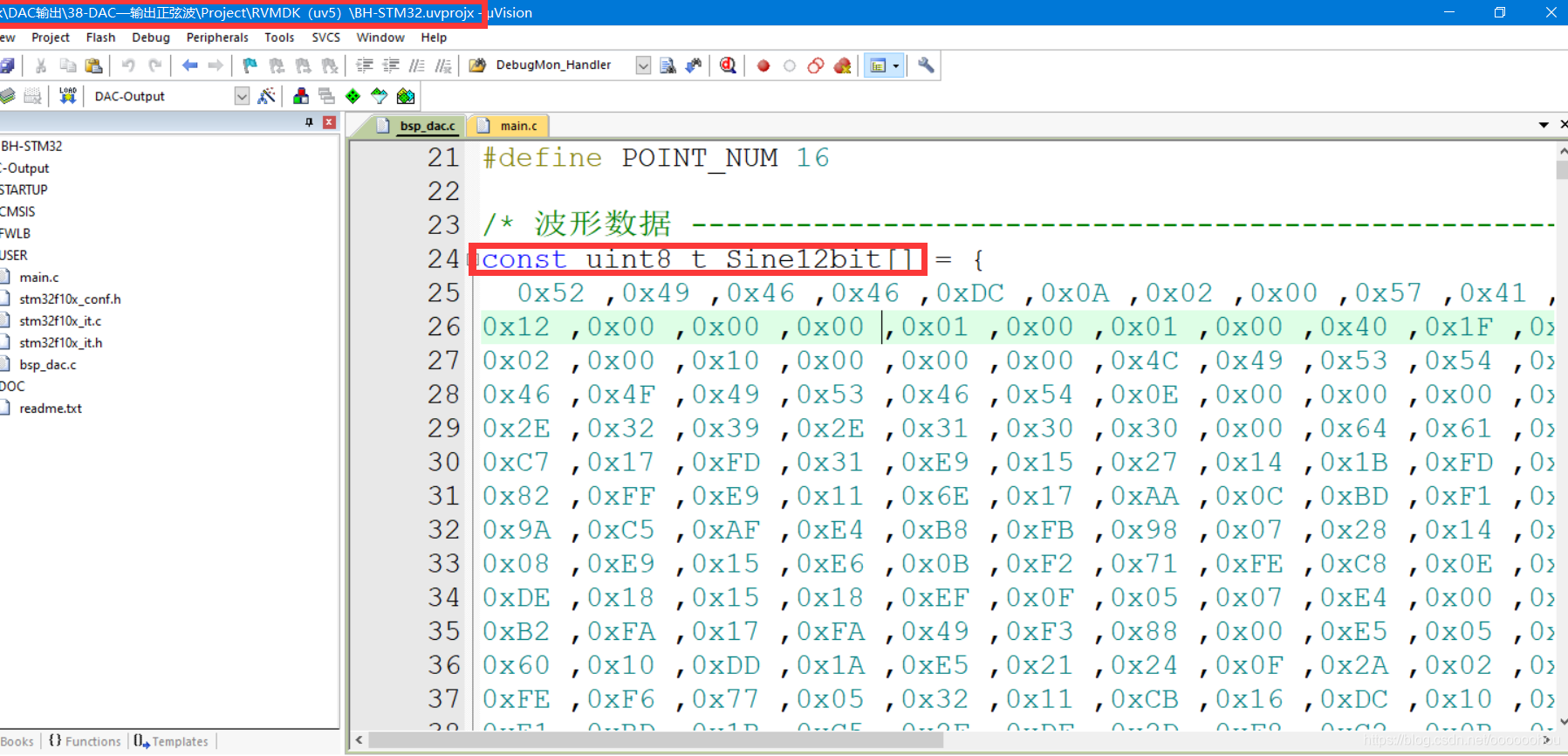Open the Help menu
This screenshot has height=756, width=1568.
click(x=434, y=38)
